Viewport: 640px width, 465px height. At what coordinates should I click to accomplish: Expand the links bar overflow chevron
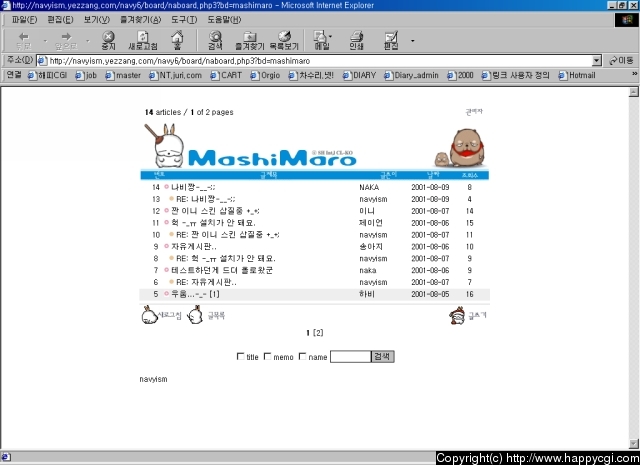coord(634,74)
